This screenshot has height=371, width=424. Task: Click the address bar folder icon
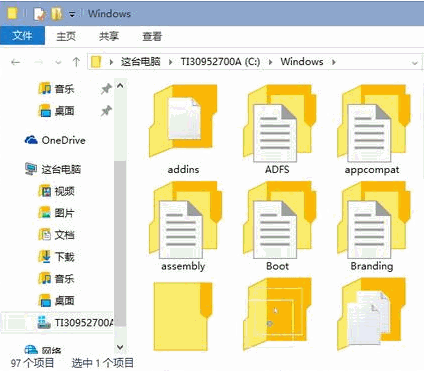[x=96, y=62]
